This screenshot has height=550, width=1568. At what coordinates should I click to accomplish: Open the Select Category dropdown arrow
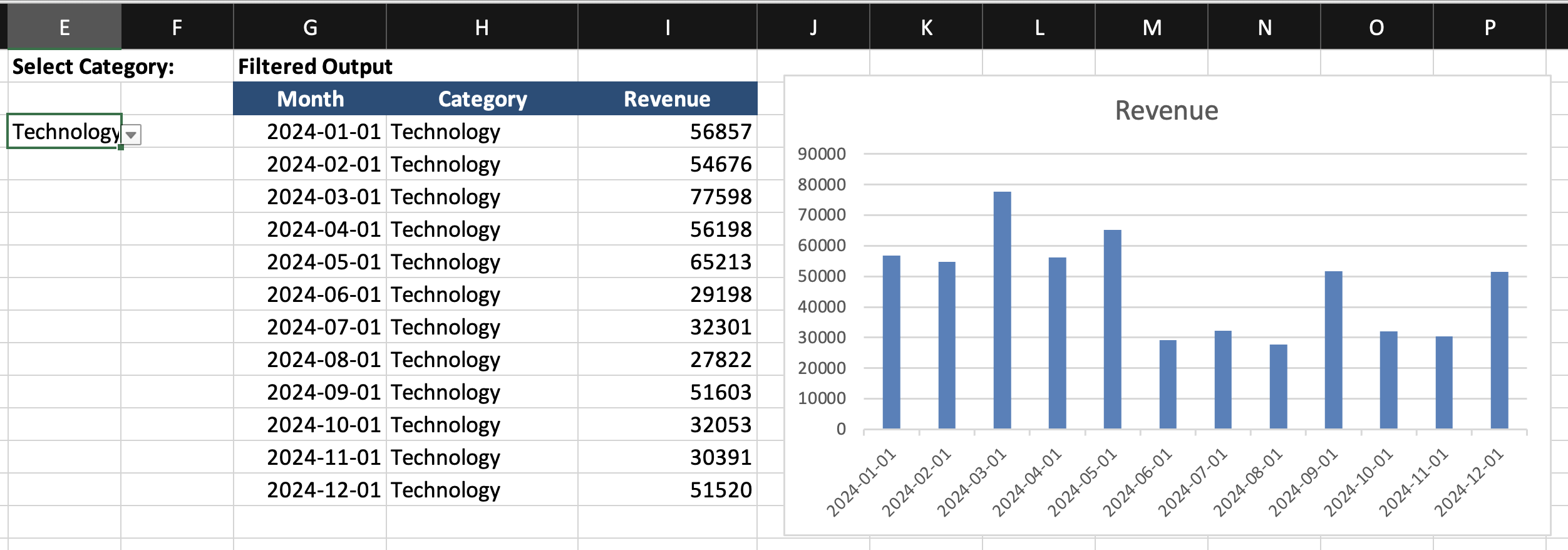[132, 135]
